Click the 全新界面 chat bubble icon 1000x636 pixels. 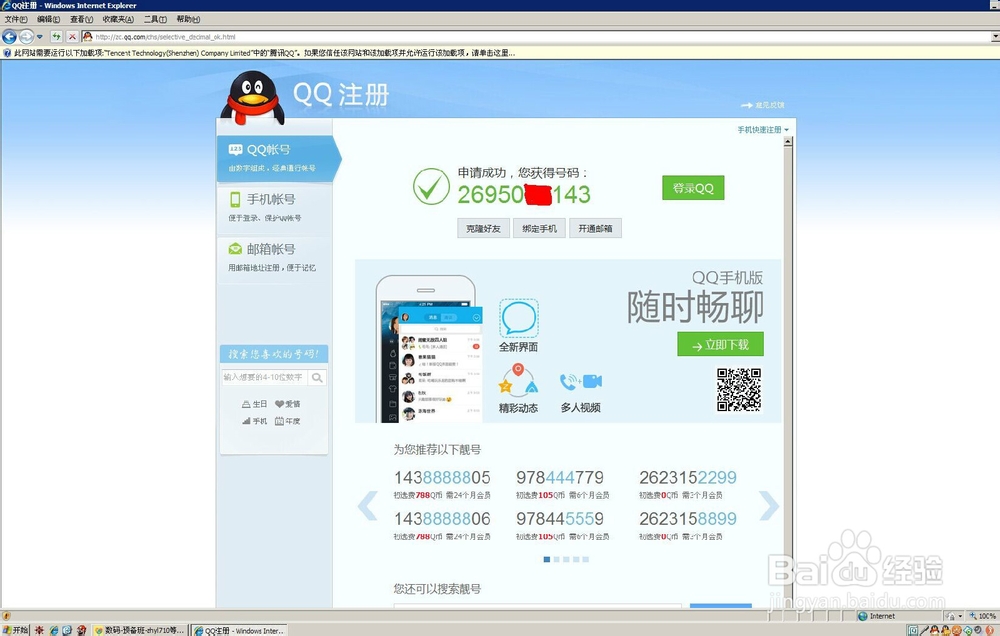(518, 318)
